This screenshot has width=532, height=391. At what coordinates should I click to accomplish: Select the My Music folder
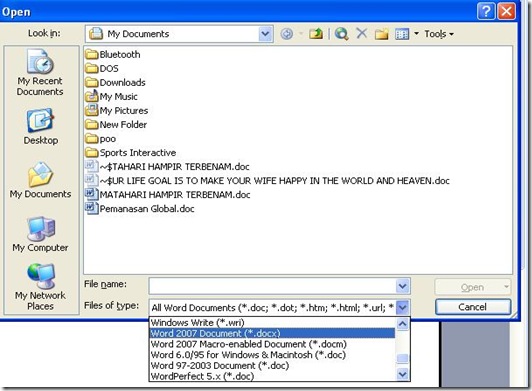point(111,96)
